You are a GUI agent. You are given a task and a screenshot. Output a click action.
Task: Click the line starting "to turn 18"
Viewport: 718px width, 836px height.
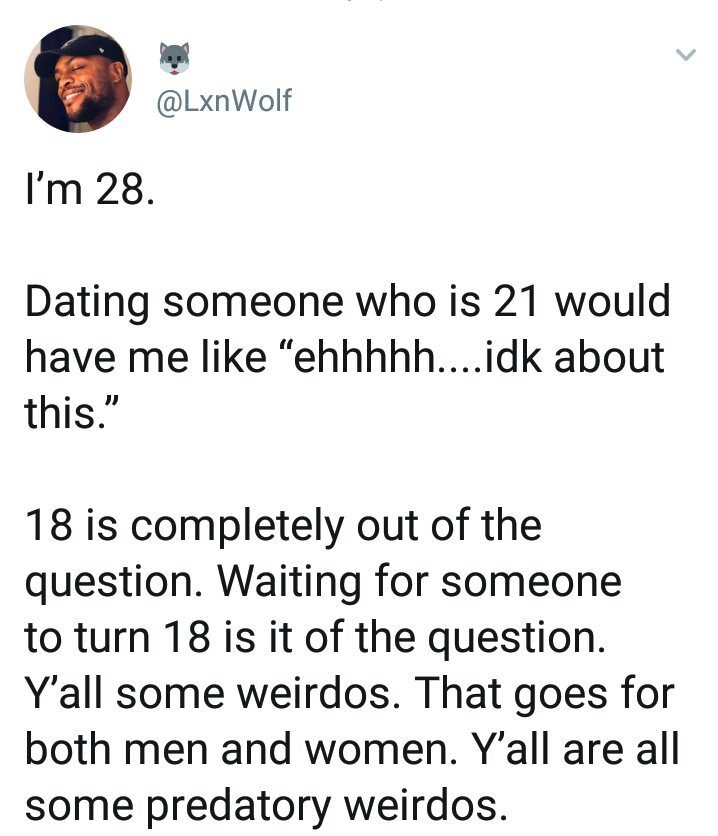coord(314,638)
